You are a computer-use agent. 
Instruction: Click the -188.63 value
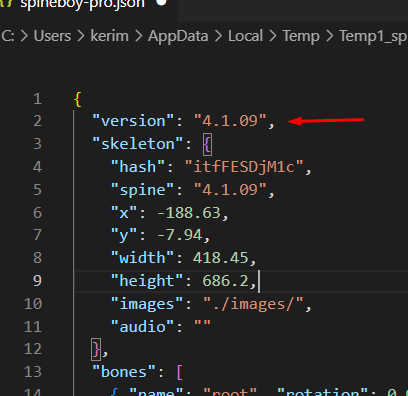pos(189,213)
